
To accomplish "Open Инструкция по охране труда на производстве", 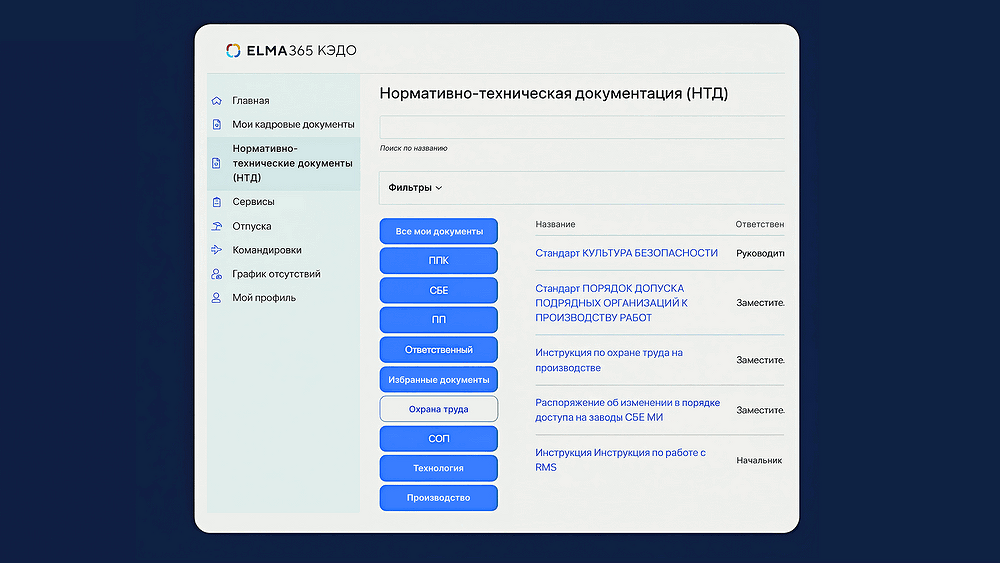I will (x=608, y=360).
